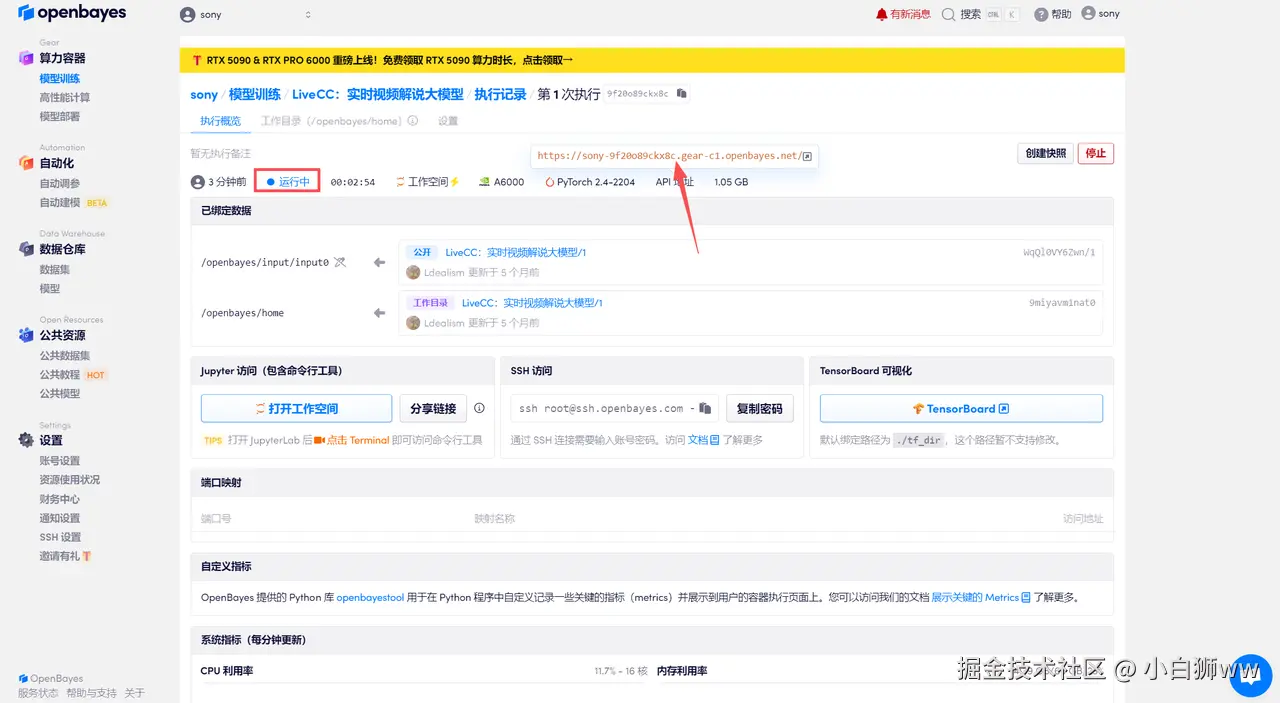Open 自动调参 in the sidebar
This screenshot has width=1280, height=703.
pos(60,183)
